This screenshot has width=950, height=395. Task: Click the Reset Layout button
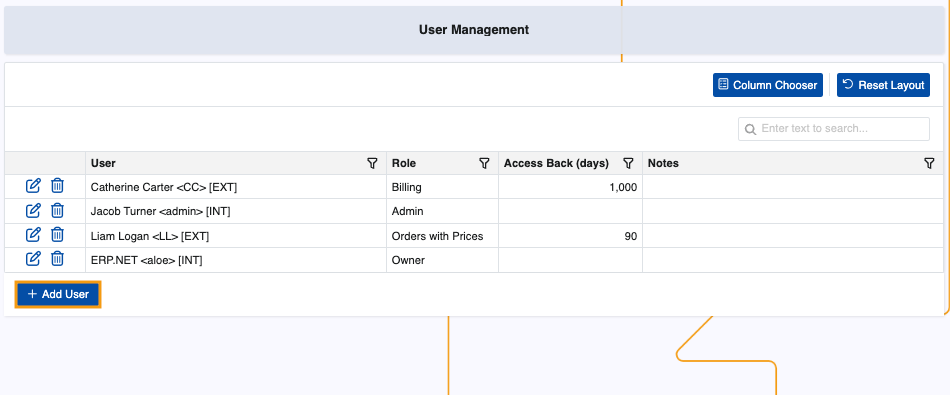883,85
